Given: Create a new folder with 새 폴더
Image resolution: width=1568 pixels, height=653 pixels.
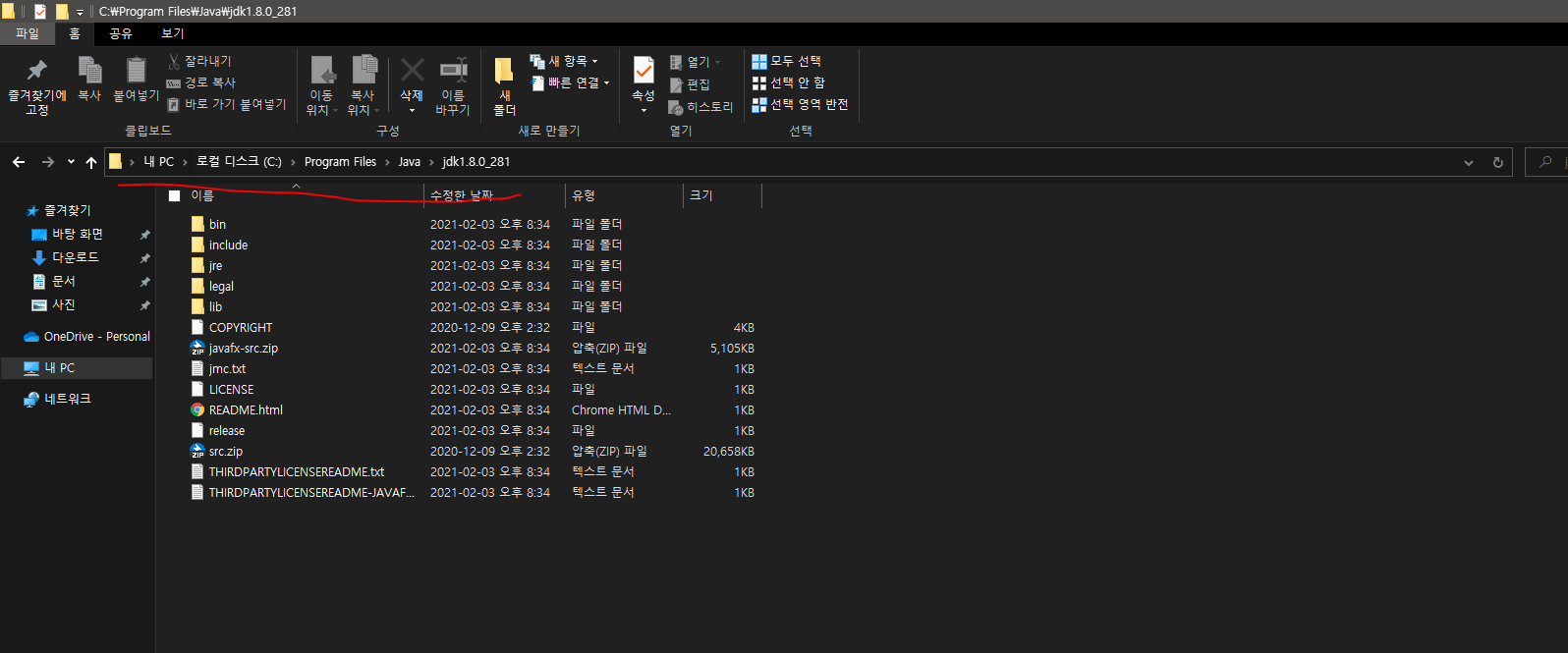Looking at the screenshot, I should pos(504,86).
